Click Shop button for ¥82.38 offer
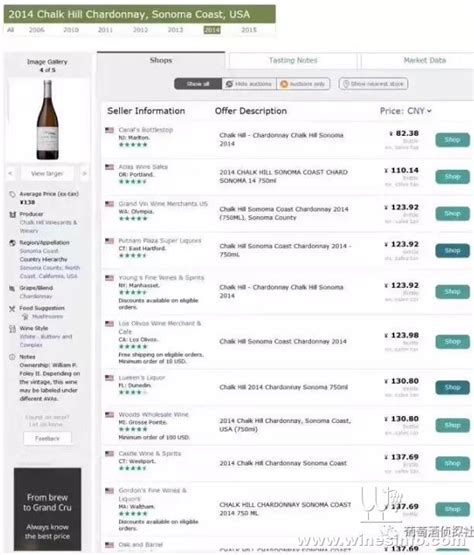Viewport: 474px width, 555px height. [452, 140]
